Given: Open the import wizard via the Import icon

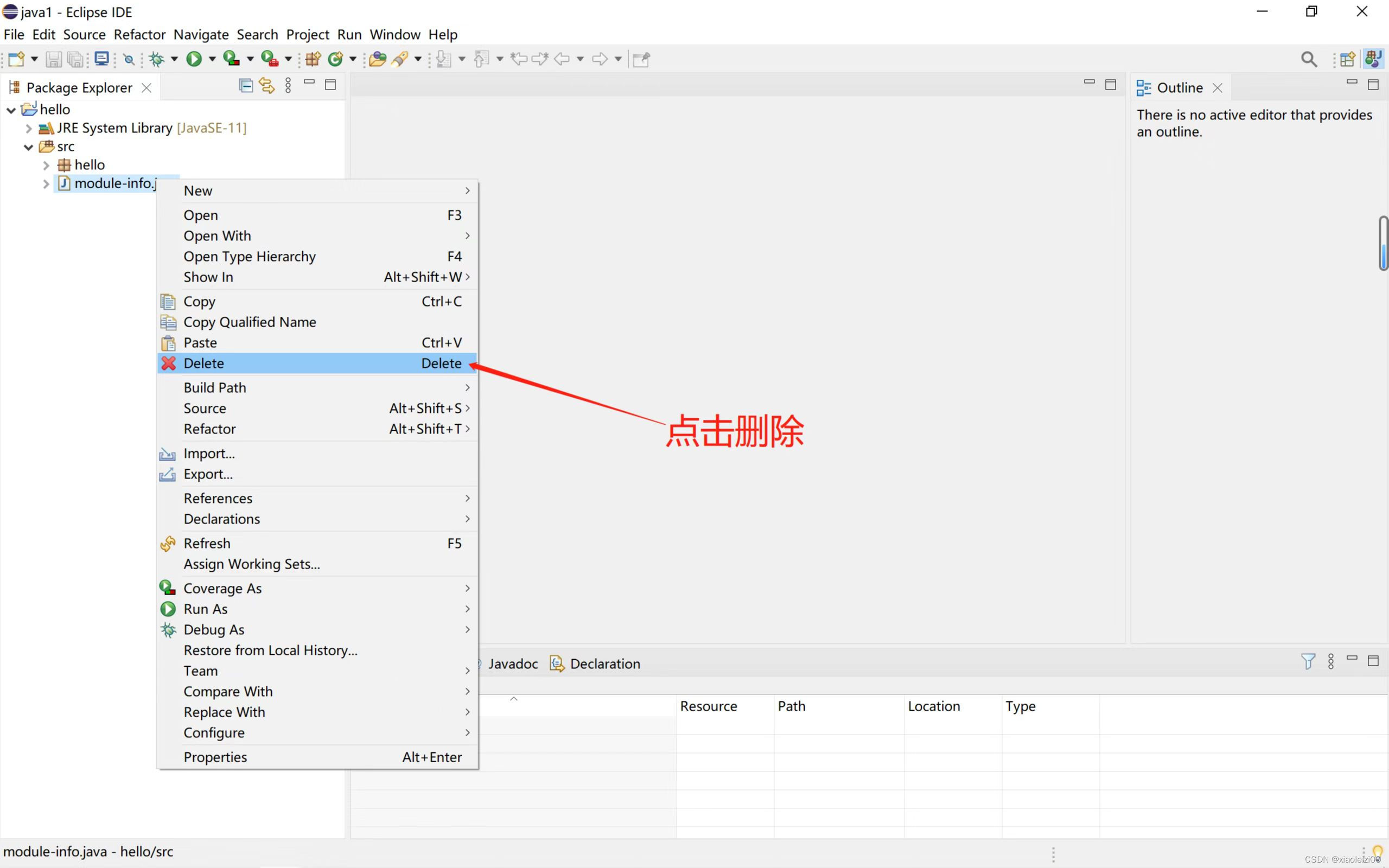Looking at the screenshot, I should tap(208, 453).
